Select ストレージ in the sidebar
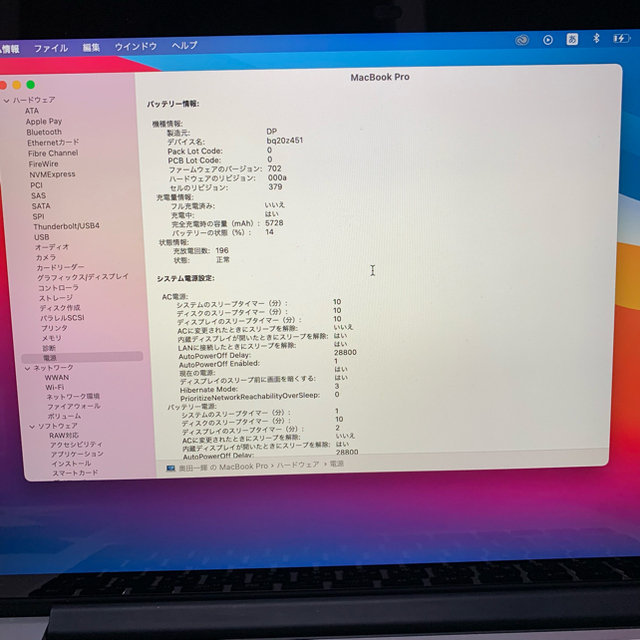Image resolution: width=640 pixels, height=640 pixels. (56, 298)
